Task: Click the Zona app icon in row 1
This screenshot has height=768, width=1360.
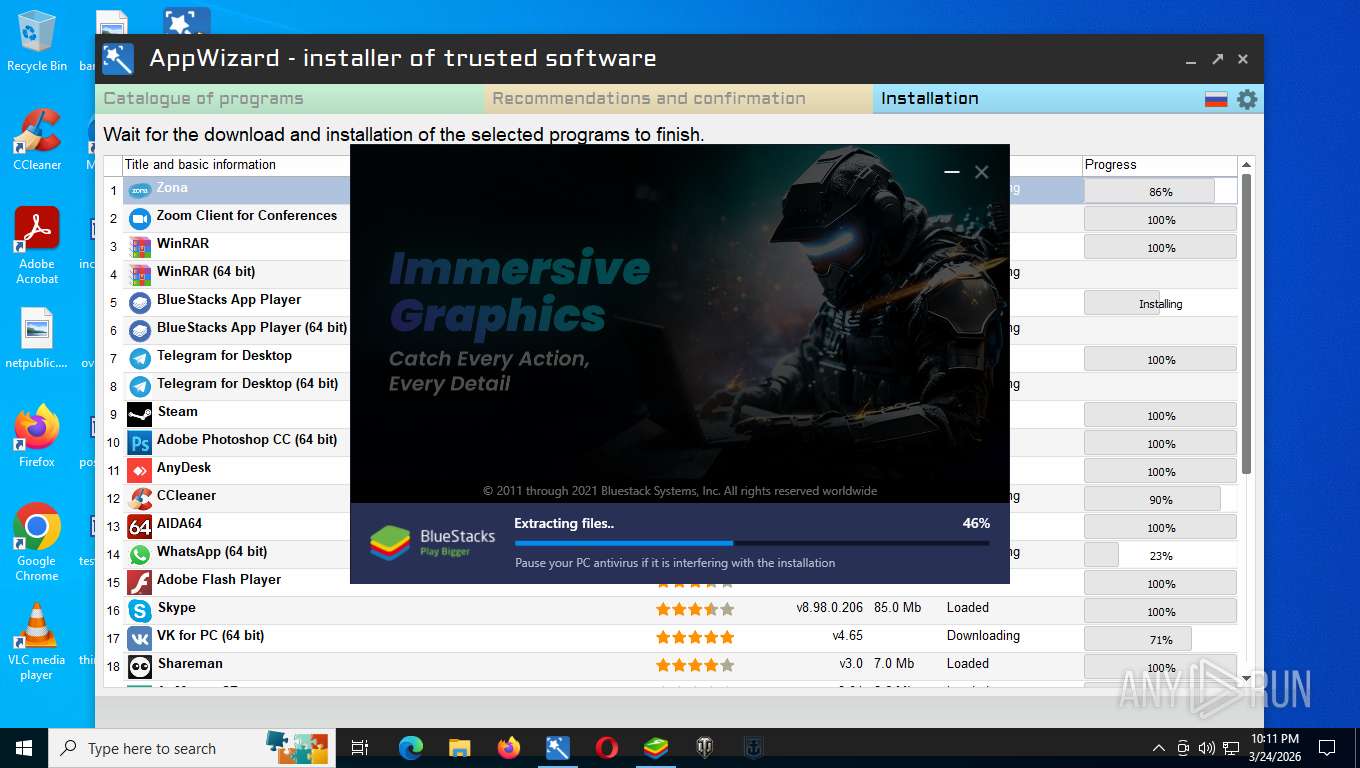Action: [x=140, y=190]
